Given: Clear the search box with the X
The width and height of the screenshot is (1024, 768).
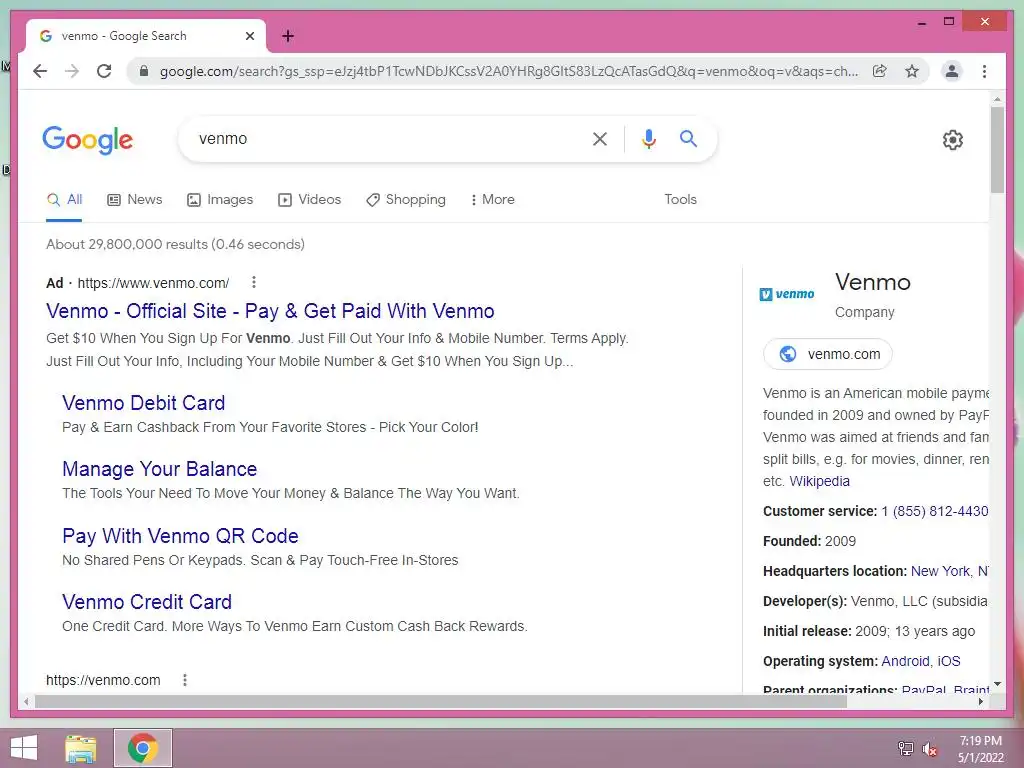Looking at the screenshot, I should [x=600, y=138].
